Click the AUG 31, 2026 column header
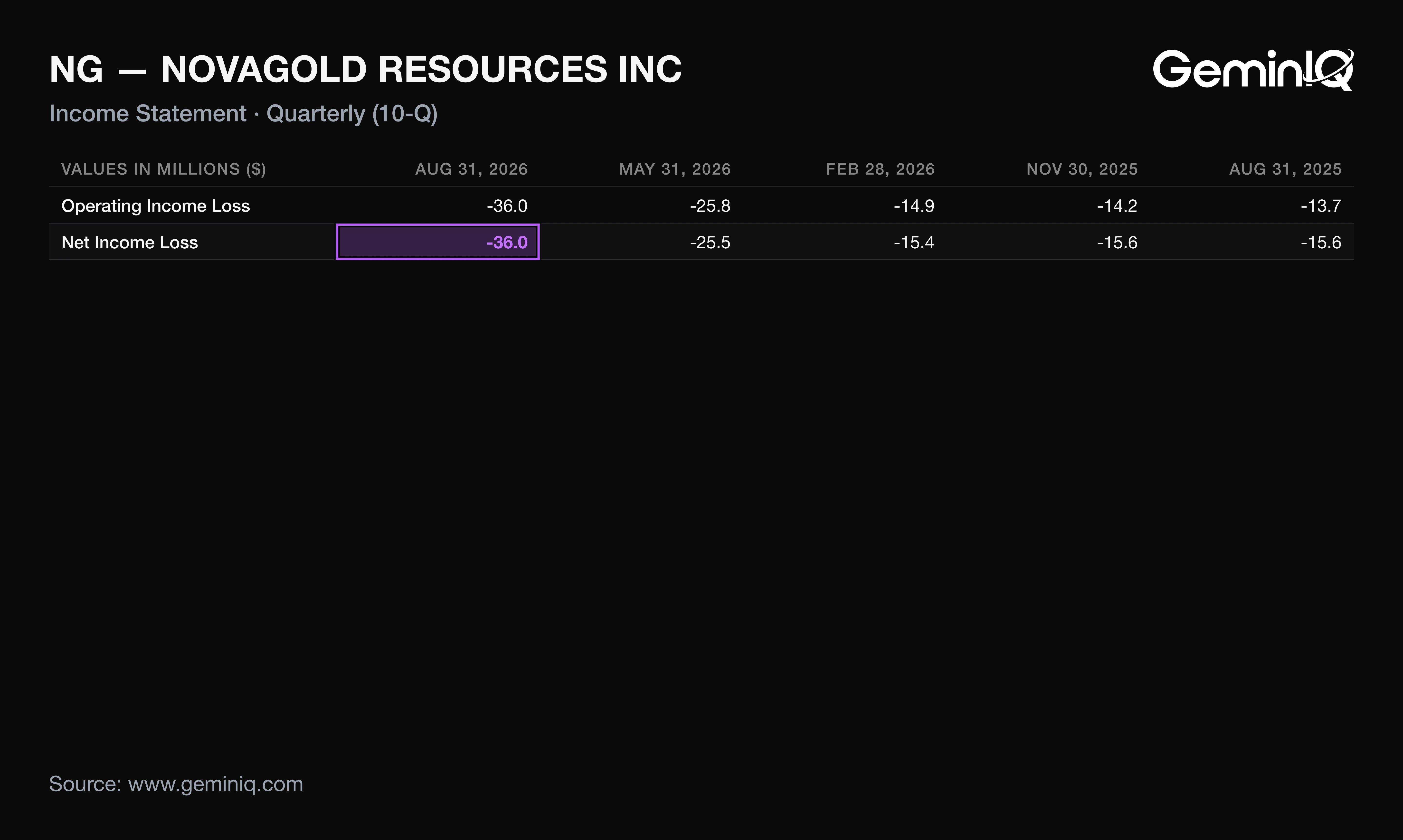Viewport: 1403px width, 840px height. [x=471, y=169]
